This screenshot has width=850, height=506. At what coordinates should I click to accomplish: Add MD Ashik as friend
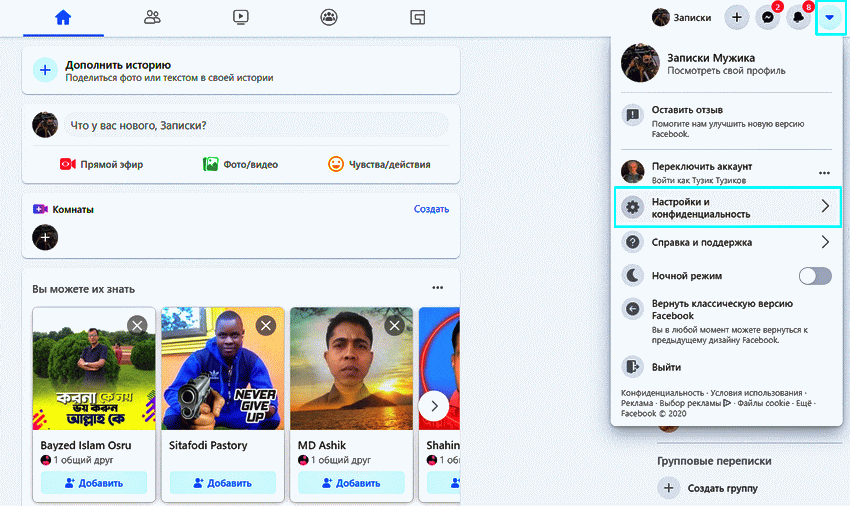pyautogui.click(x=351, y=483)
